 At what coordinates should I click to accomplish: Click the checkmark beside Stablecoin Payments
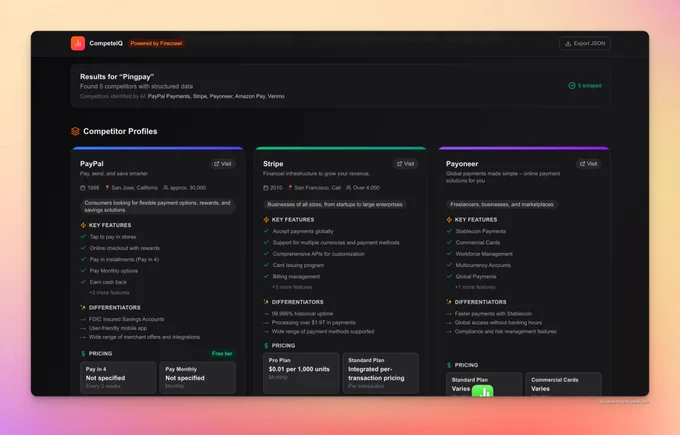(x=449, y=231)
